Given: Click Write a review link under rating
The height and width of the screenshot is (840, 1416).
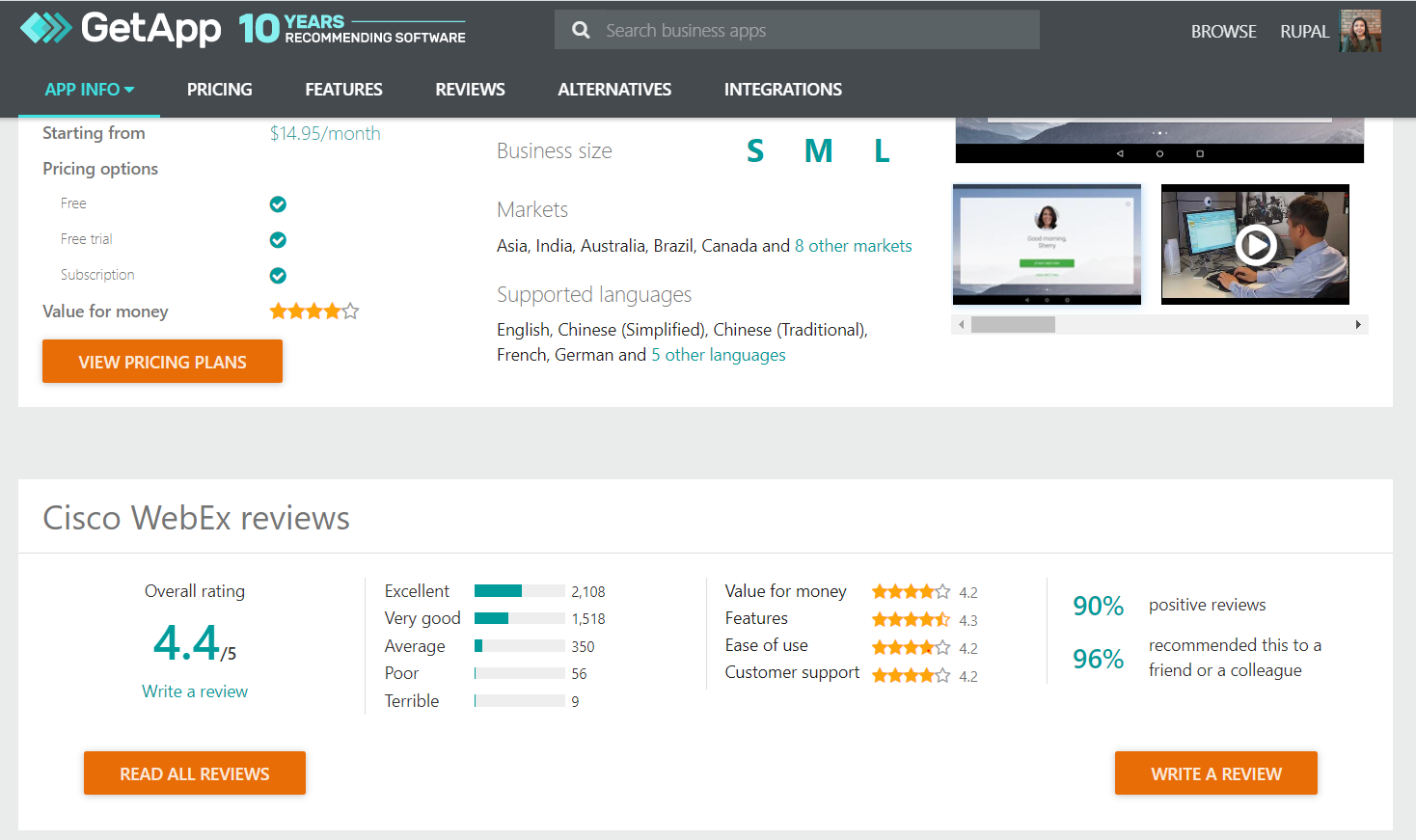Looking at the screenshot, I should point(195,691).
